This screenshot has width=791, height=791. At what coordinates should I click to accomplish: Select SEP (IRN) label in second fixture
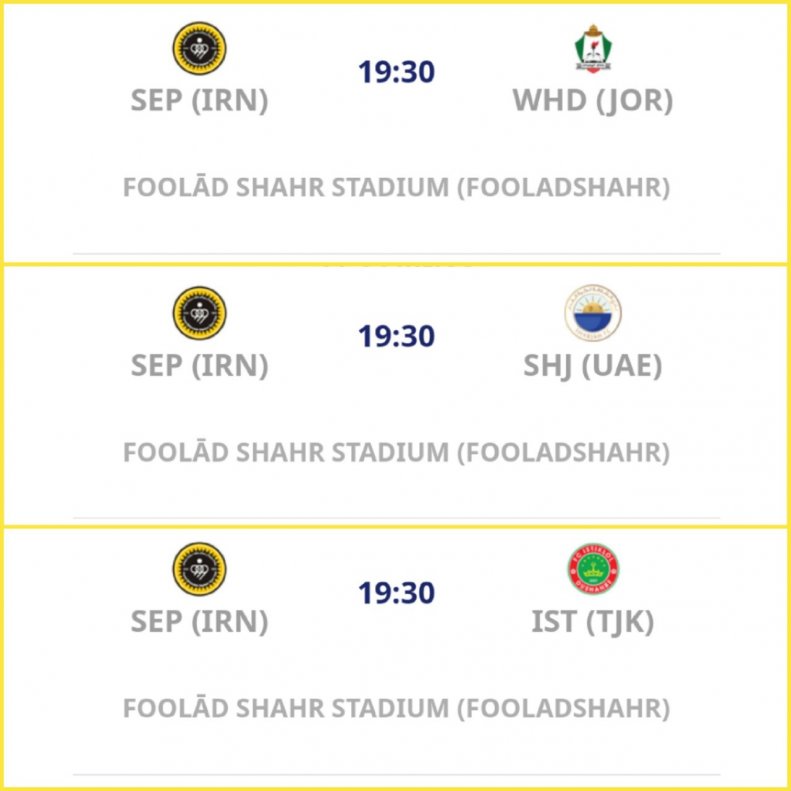[199, 365]
